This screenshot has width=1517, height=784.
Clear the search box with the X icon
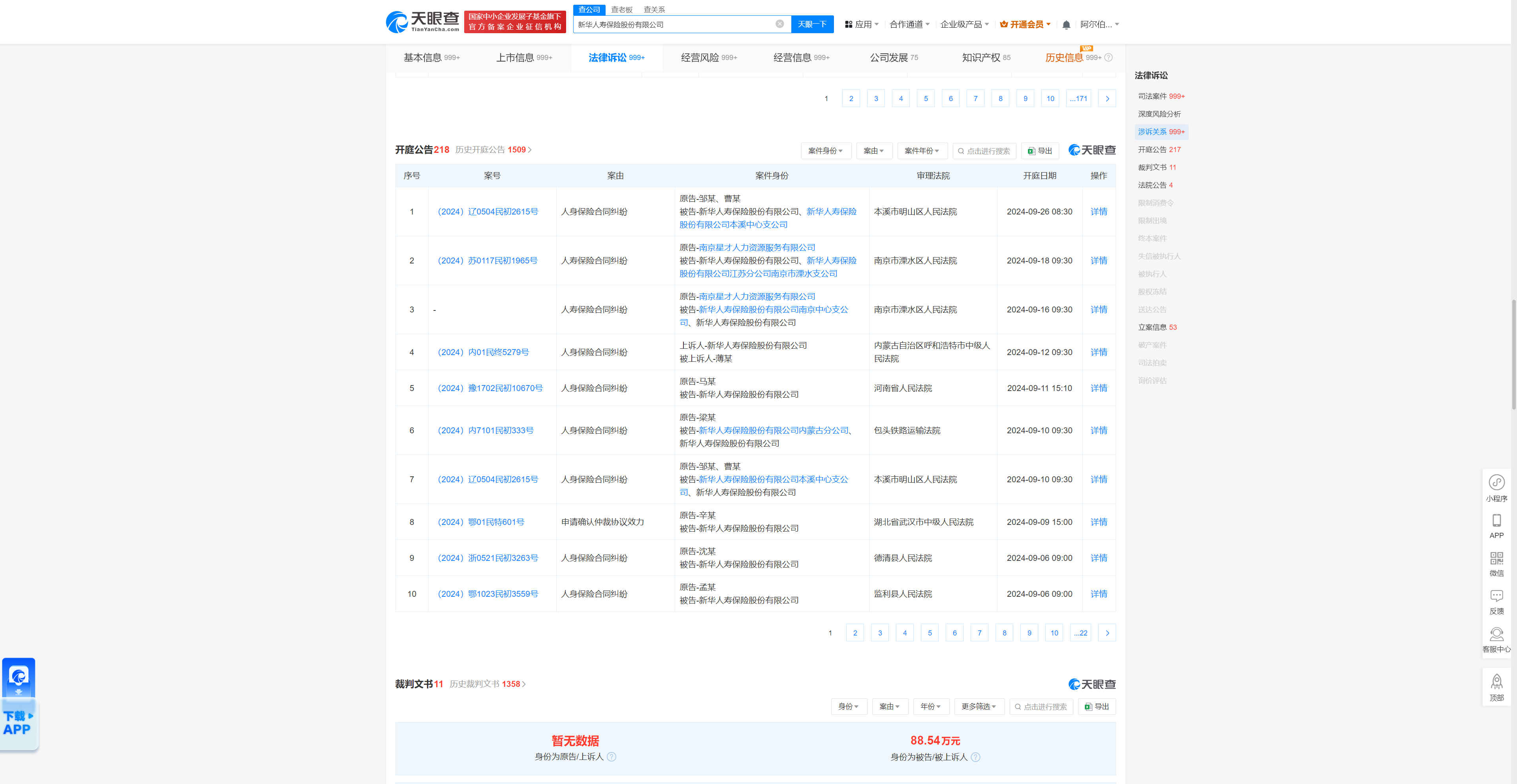click(x=779, y=24)
